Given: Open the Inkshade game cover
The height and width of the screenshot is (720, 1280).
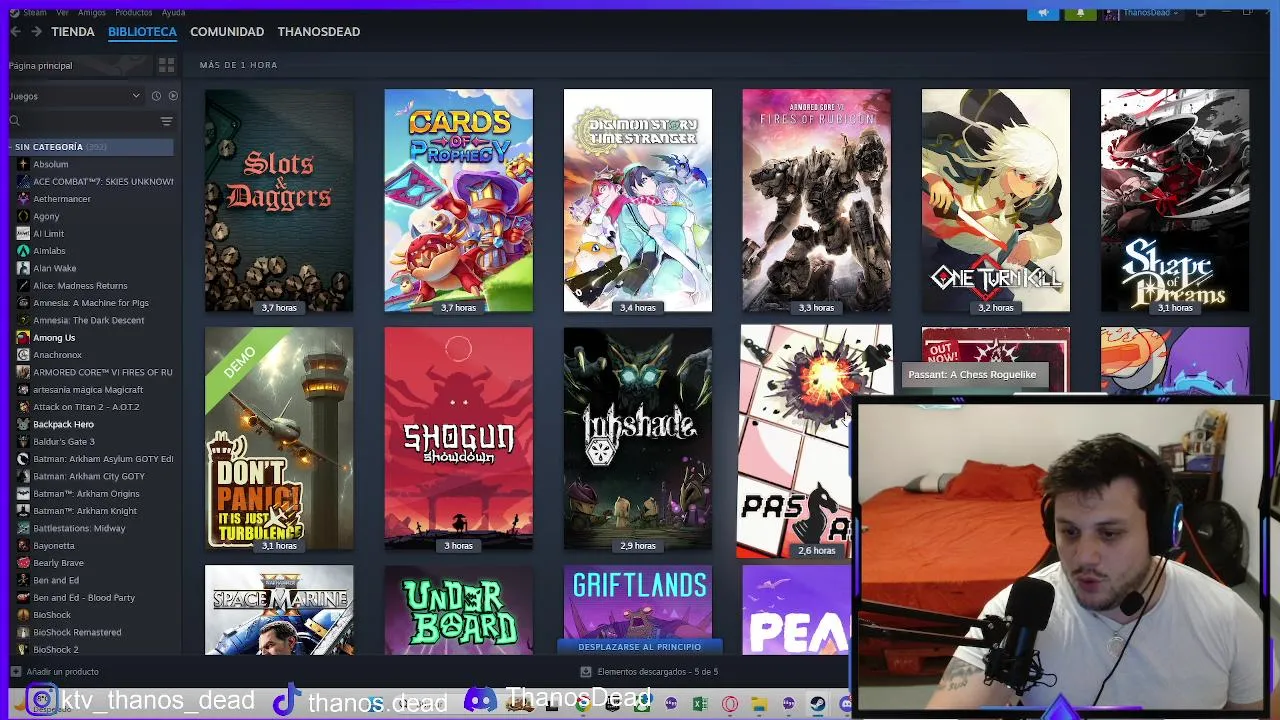Looking at the screenshot, I should coord(637,438).
